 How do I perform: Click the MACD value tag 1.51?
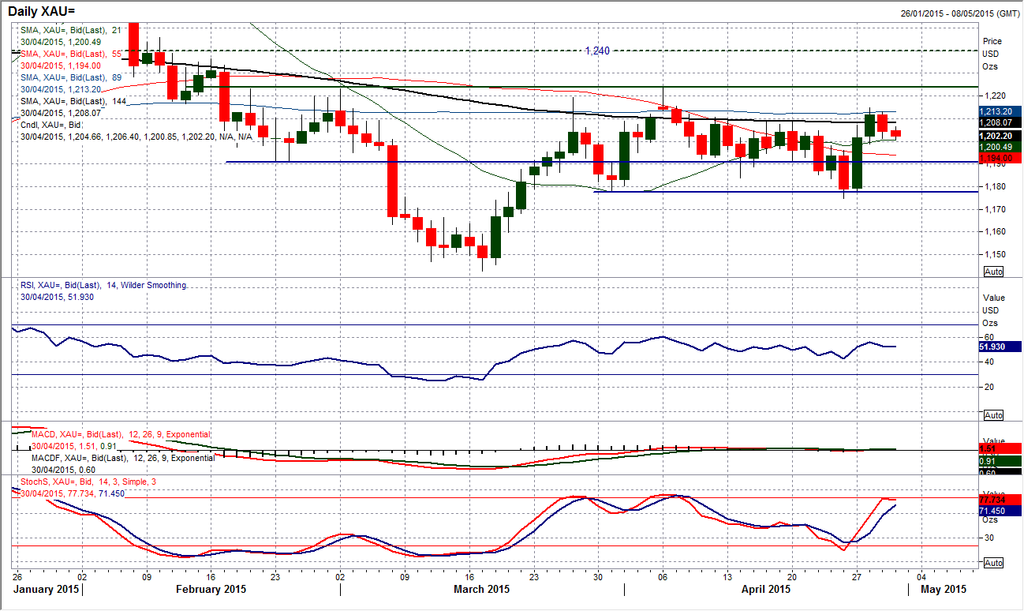click(1000, 449)
